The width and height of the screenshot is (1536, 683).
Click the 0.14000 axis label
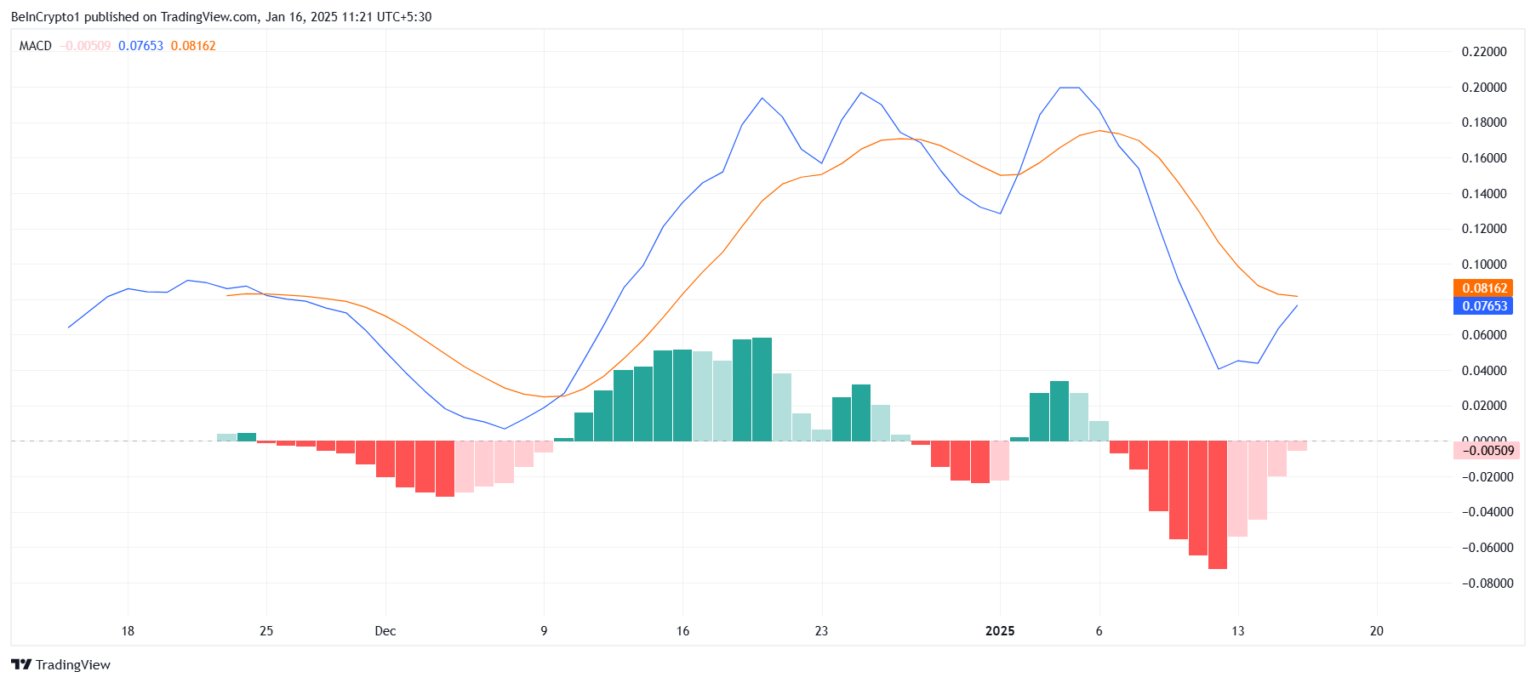point(1486,193)
